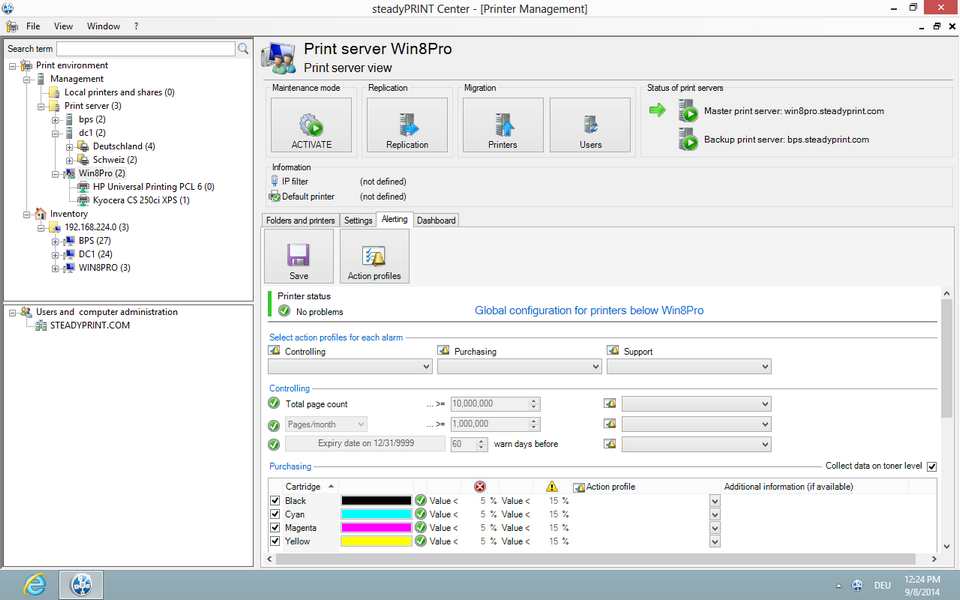
Task: Click the steadyPRINT tray icon
Action: 857,585
